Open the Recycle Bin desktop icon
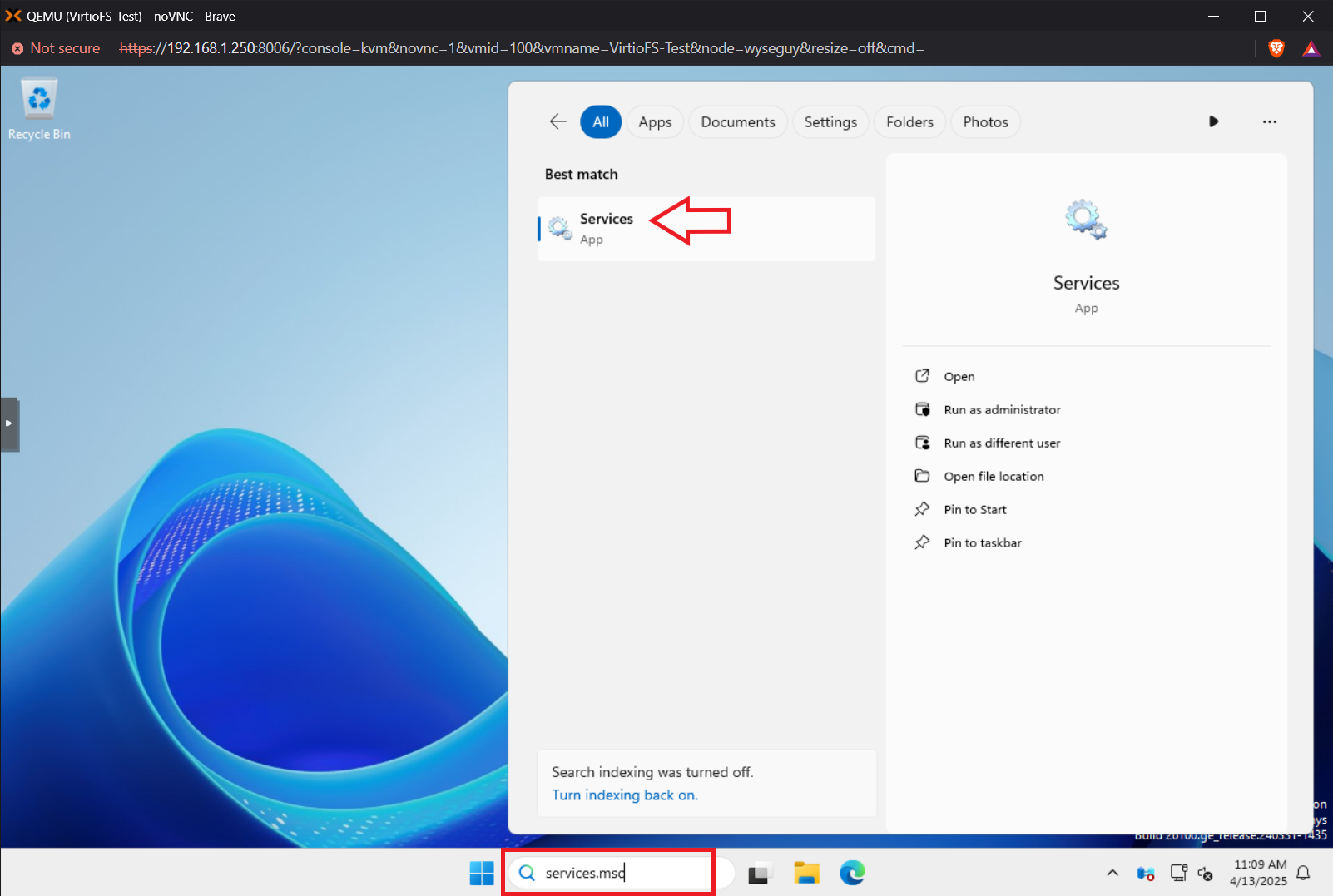Image resolution: width=1333 pixels, height=896 pixels. click(39, 110)
